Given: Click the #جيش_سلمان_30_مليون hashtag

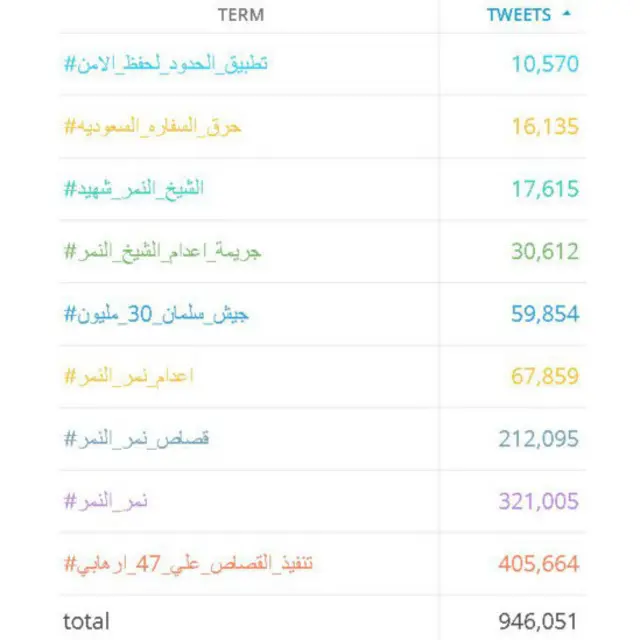Looking at the screenshot, I should pos(156,314).
